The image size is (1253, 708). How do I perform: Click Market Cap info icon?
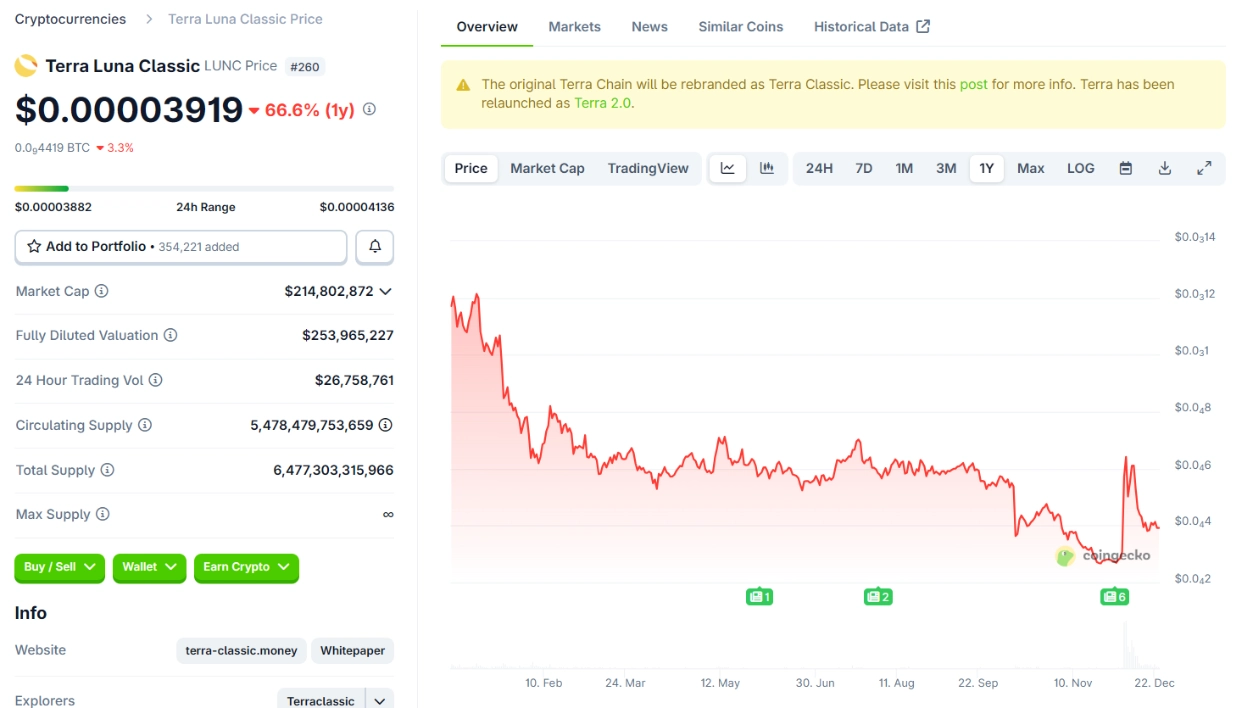point(101,291)
